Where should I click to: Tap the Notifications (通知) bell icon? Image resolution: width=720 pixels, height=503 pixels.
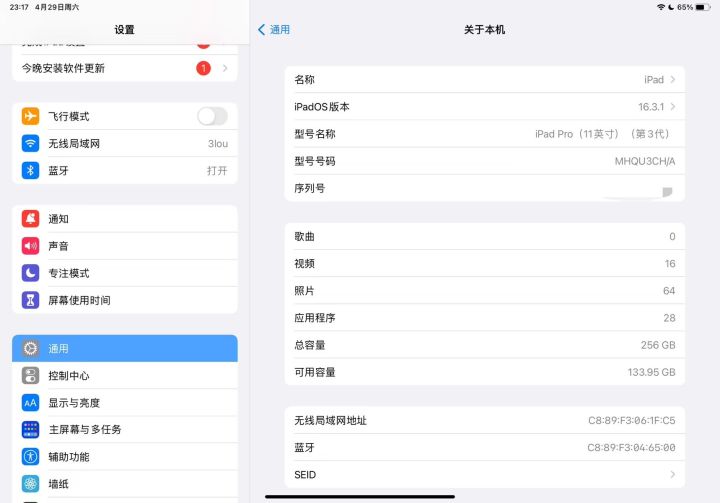(30, 219)
